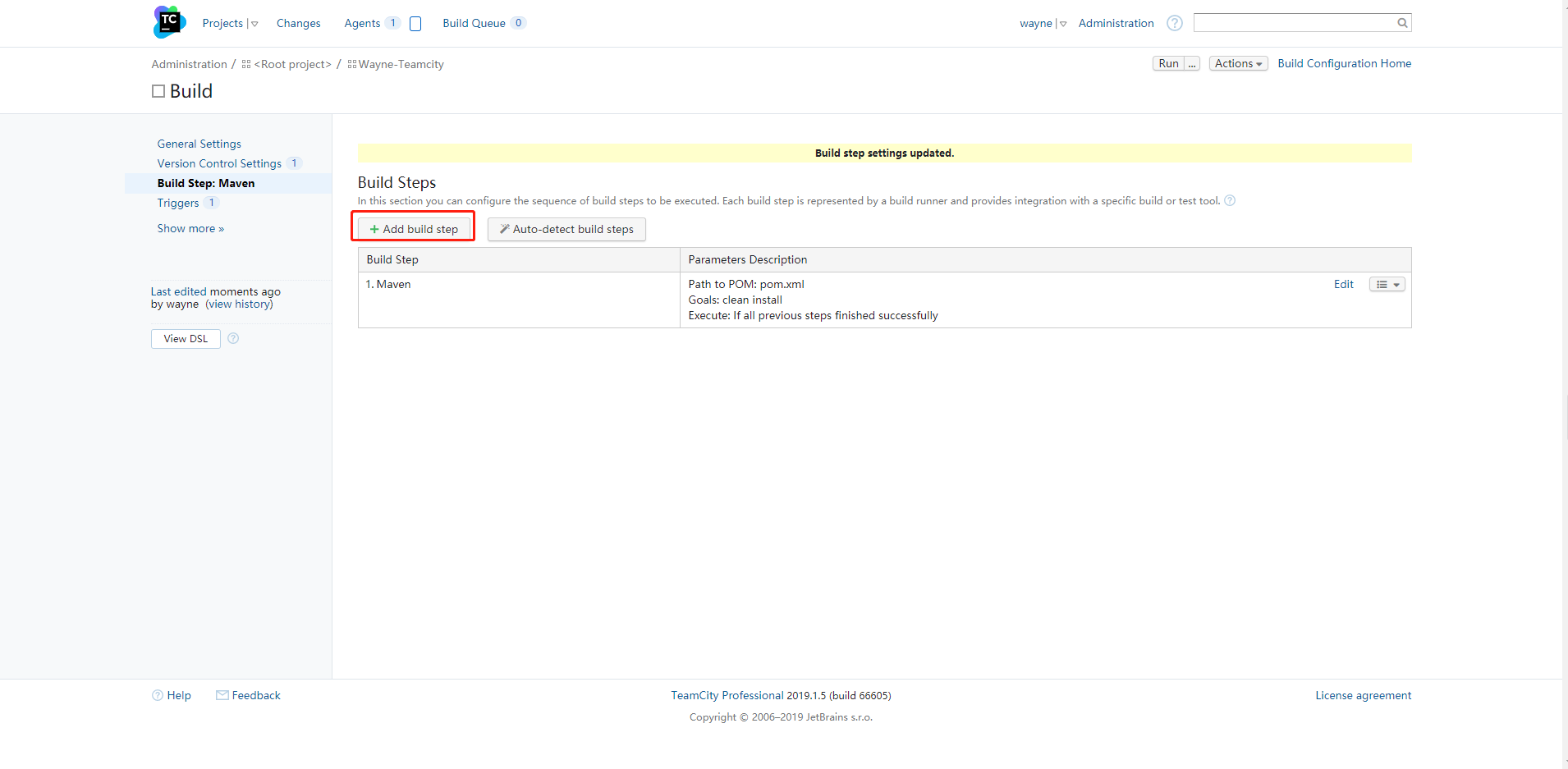Click the agent status icon beside Agents

(415, 24)
